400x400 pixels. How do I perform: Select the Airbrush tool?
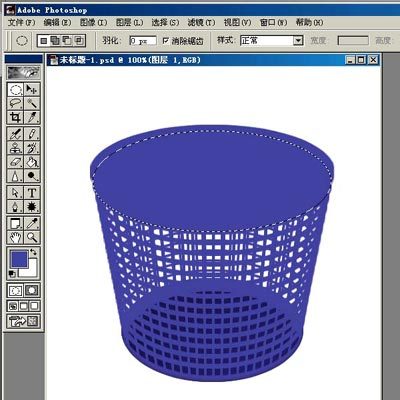[15, 134]
